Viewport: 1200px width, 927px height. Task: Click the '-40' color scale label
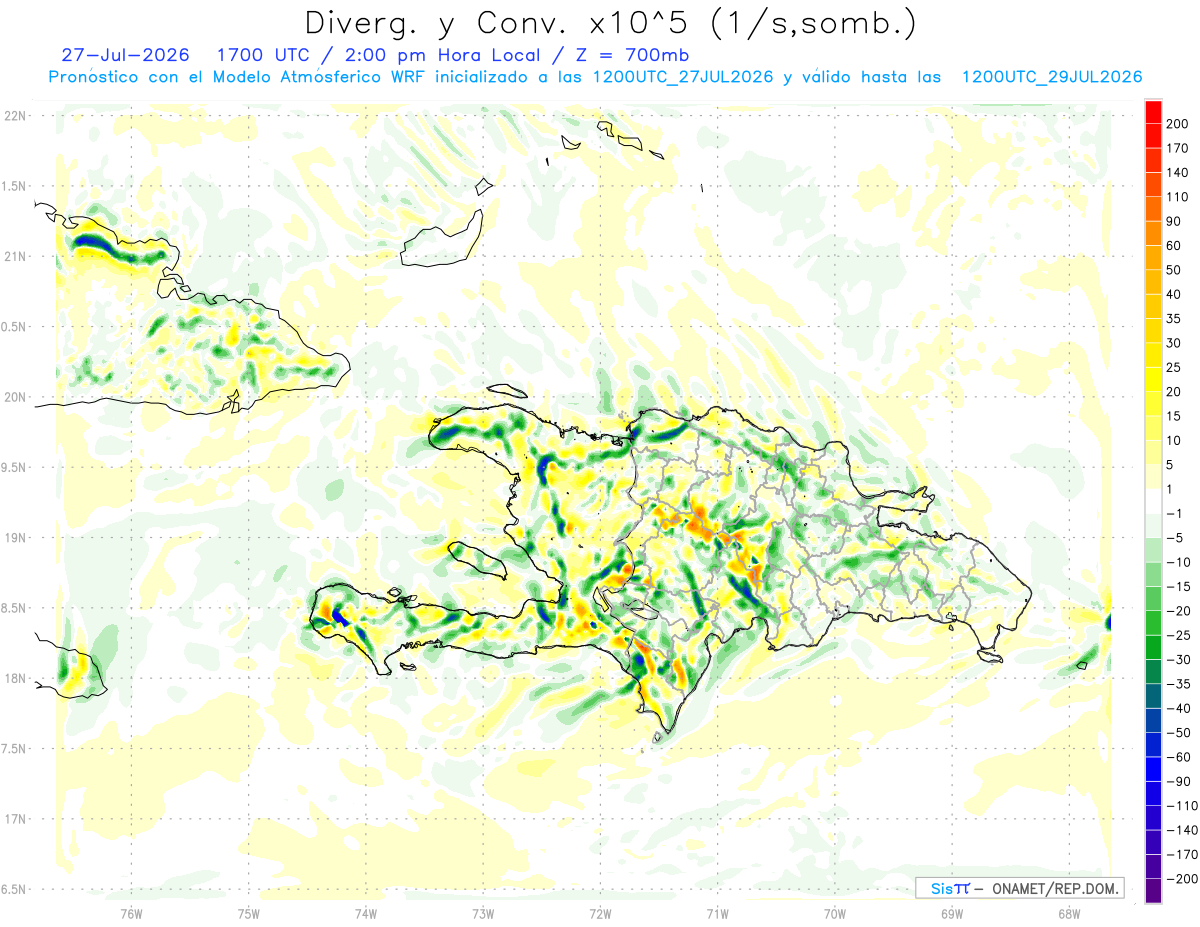click(1178, 708)
